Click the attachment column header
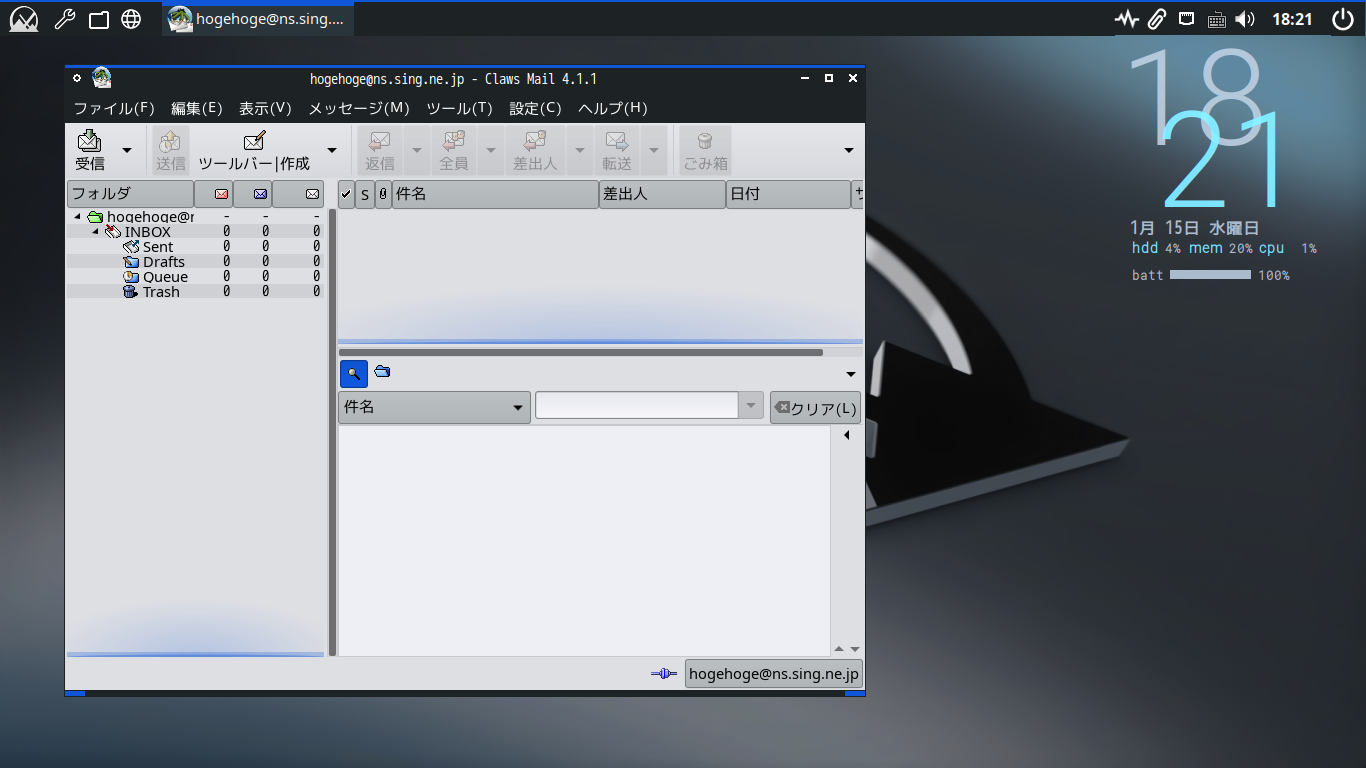This screenshot has width=1366, height=768. click(383, 194)
